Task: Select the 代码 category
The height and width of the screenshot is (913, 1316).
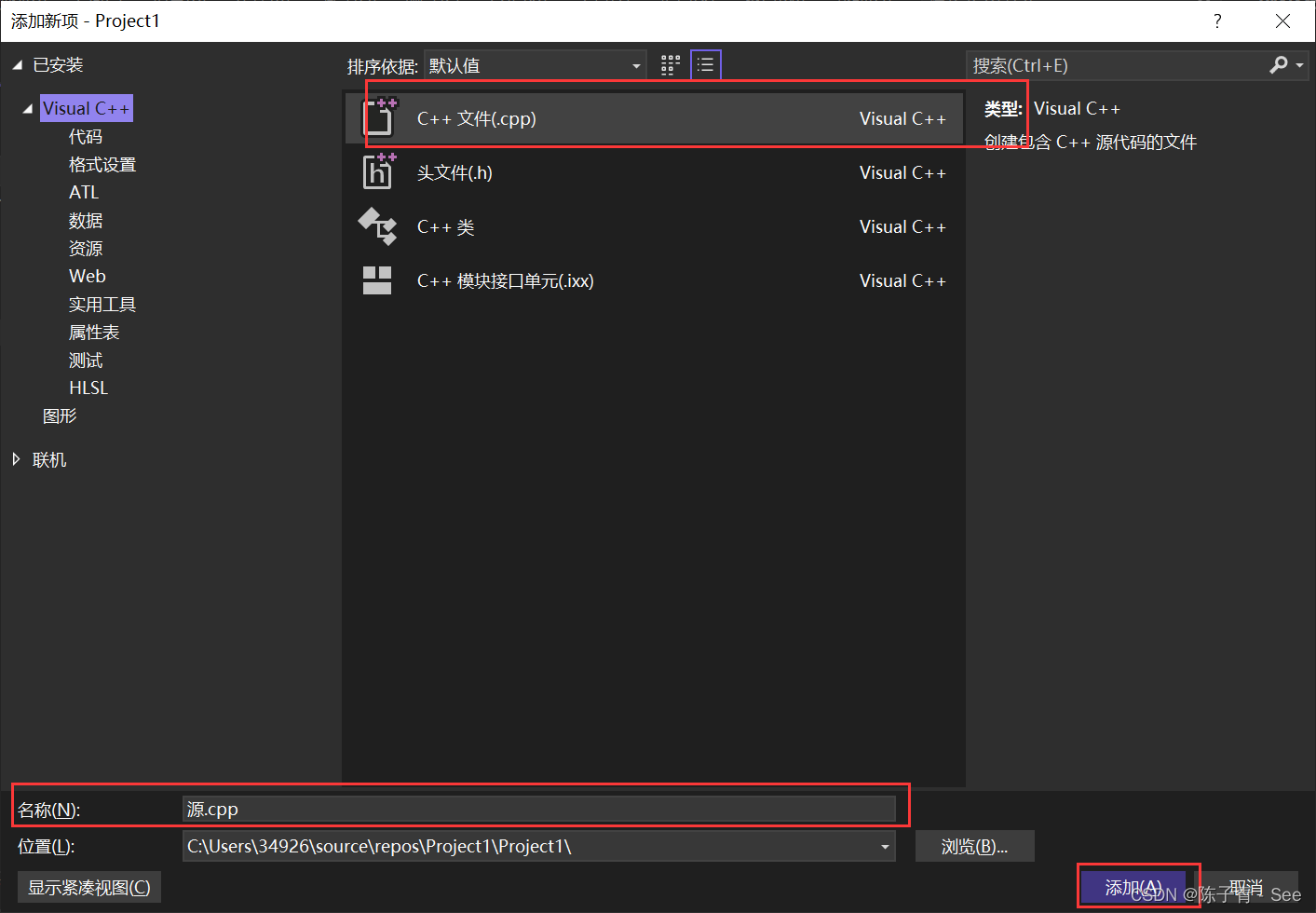Action: tap(86, 137)
